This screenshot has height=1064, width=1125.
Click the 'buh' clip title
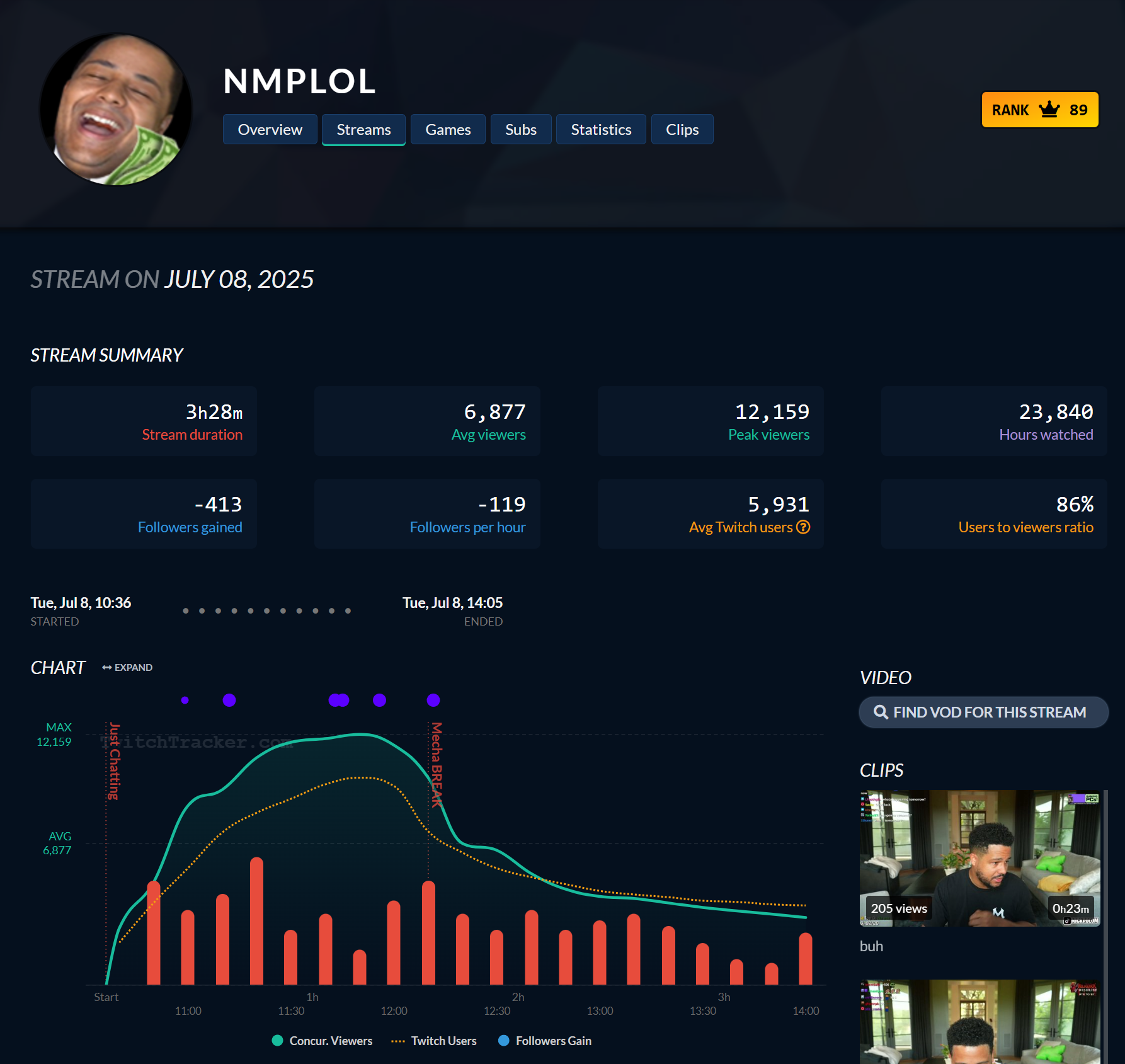pos(871,946)
